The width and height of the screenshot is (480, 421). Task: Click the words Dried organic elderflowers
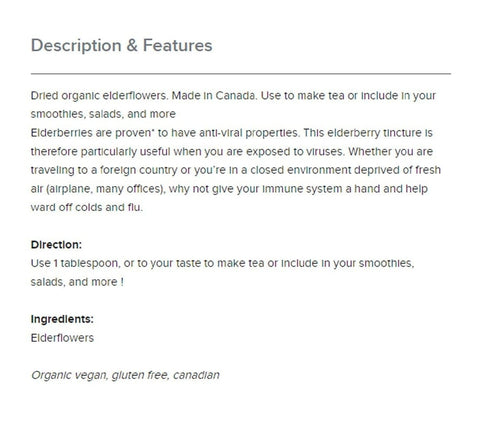(x=99, y=96)
